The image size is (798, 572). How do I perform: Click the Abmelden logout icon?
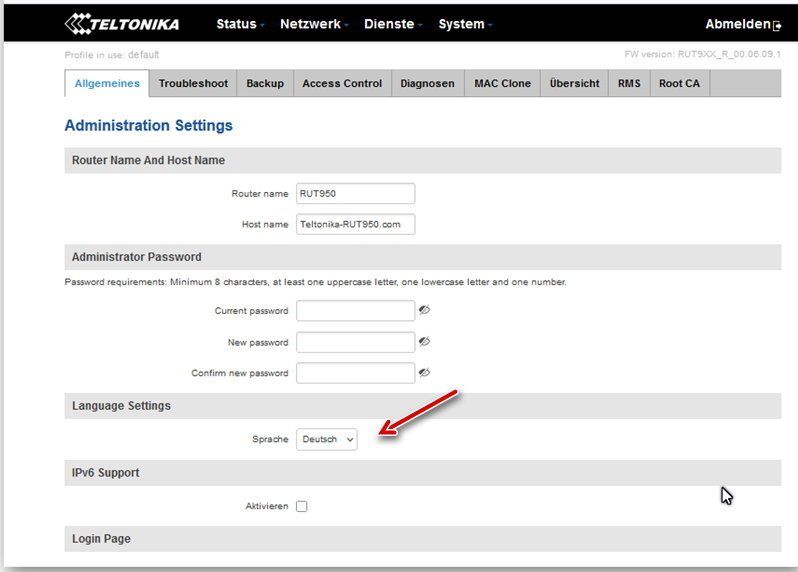(x=777, y=26)
